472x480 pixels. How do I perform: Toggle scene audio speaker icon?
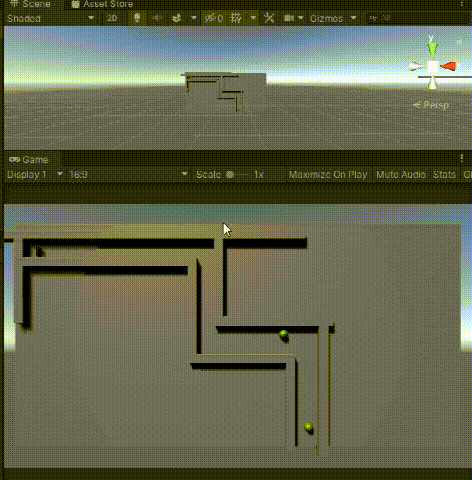(157, 18)
